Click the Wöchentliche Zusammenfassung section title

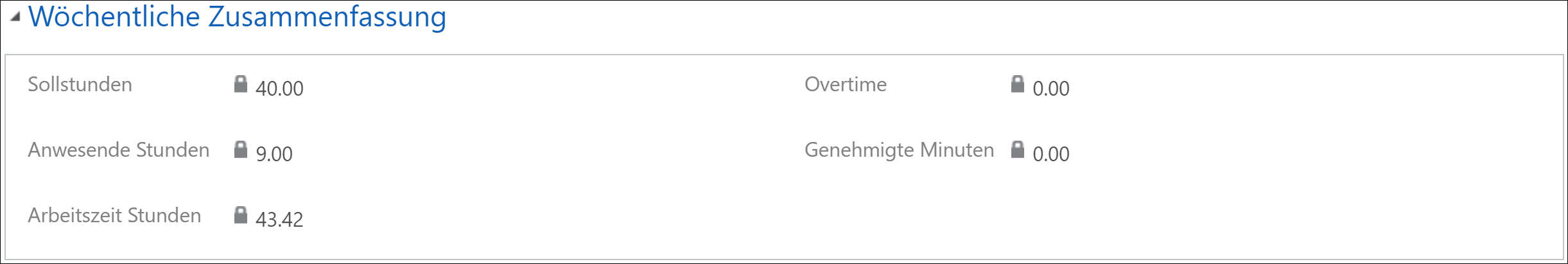tap(237, 17)
